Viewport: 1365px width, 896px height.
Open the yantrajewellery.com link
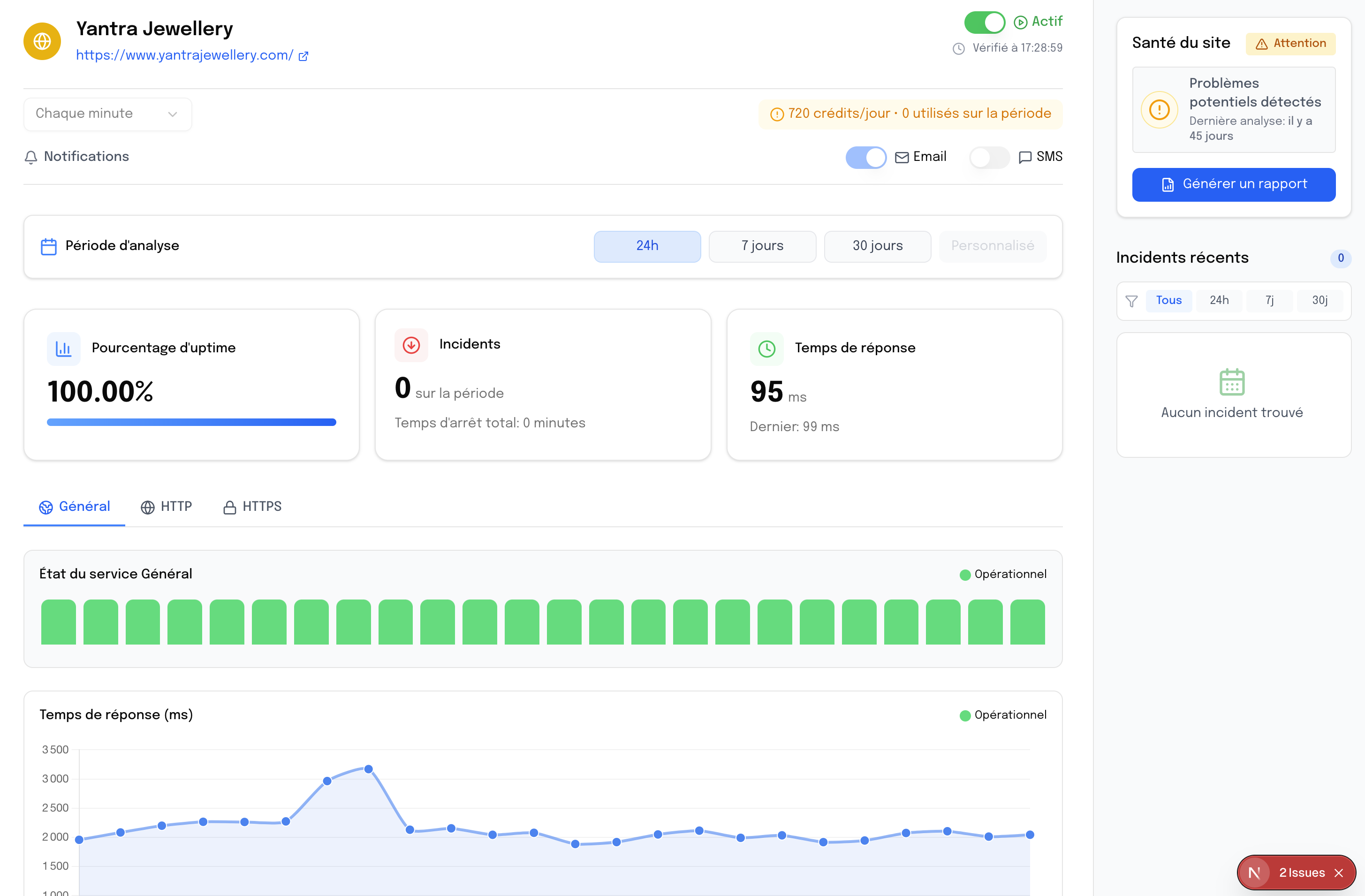pos(184,56)
